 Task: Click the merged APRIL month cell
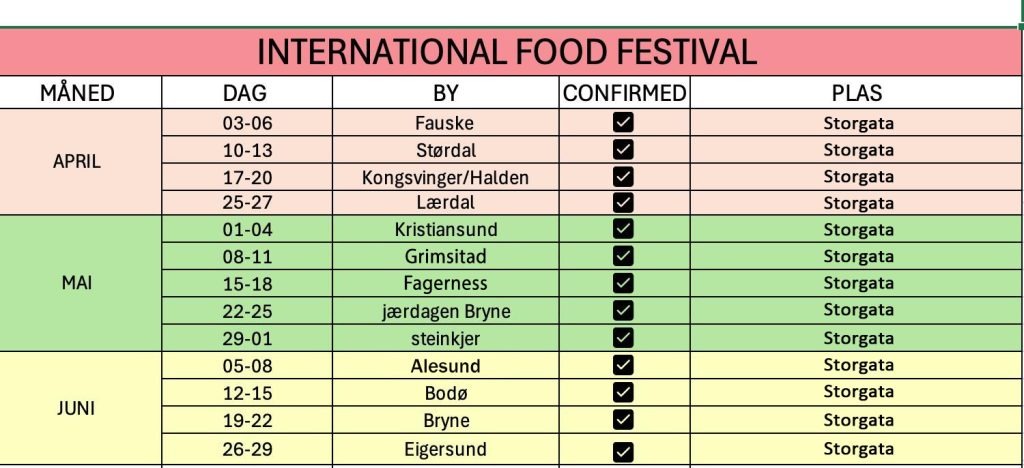(x=80, y=162)
